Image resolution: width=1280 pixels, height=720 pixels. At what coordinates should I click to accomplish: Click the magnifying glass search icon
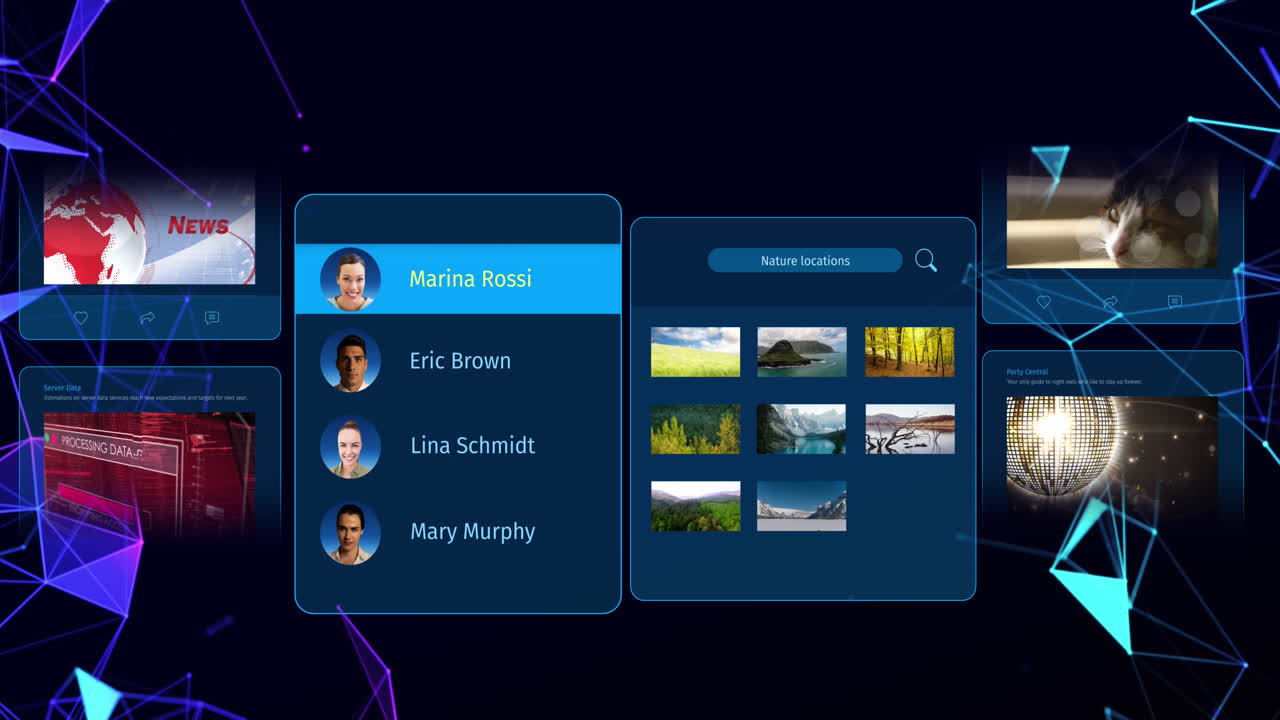point(926,261)
